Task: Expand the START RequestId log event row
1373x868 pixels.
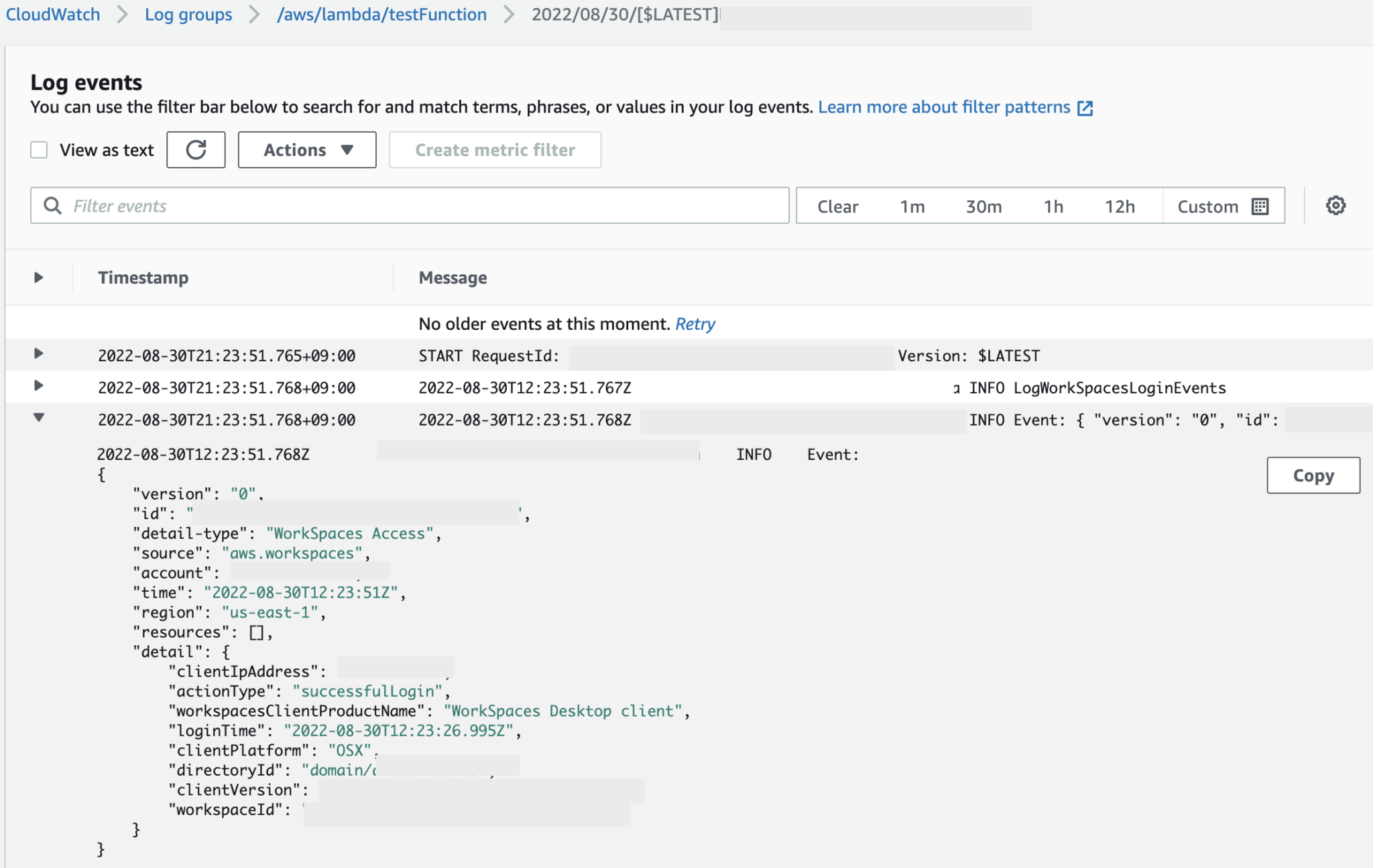Action: (38, 355)
